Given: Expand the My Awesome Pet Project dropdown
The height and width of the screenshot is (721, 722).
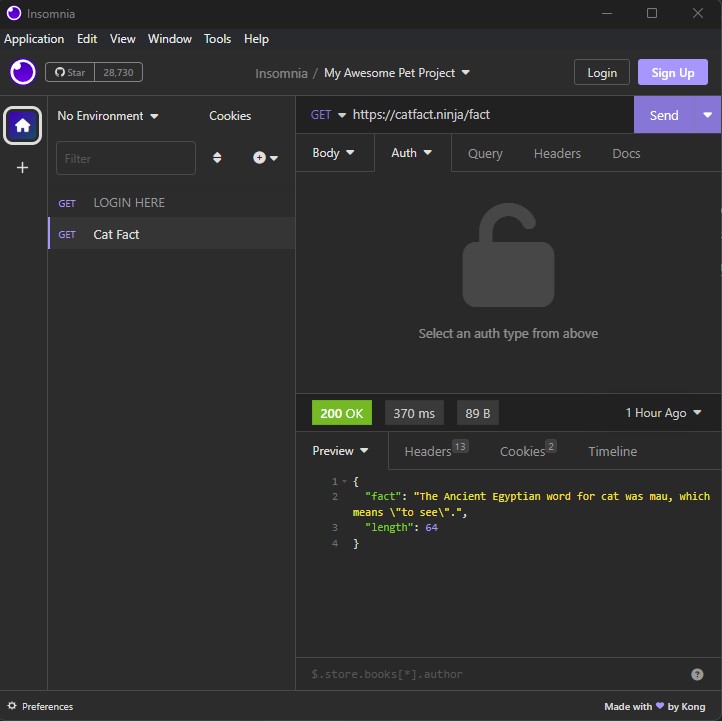Looking at the screenshot, I should pyautogui.click(x=396, y=73).
